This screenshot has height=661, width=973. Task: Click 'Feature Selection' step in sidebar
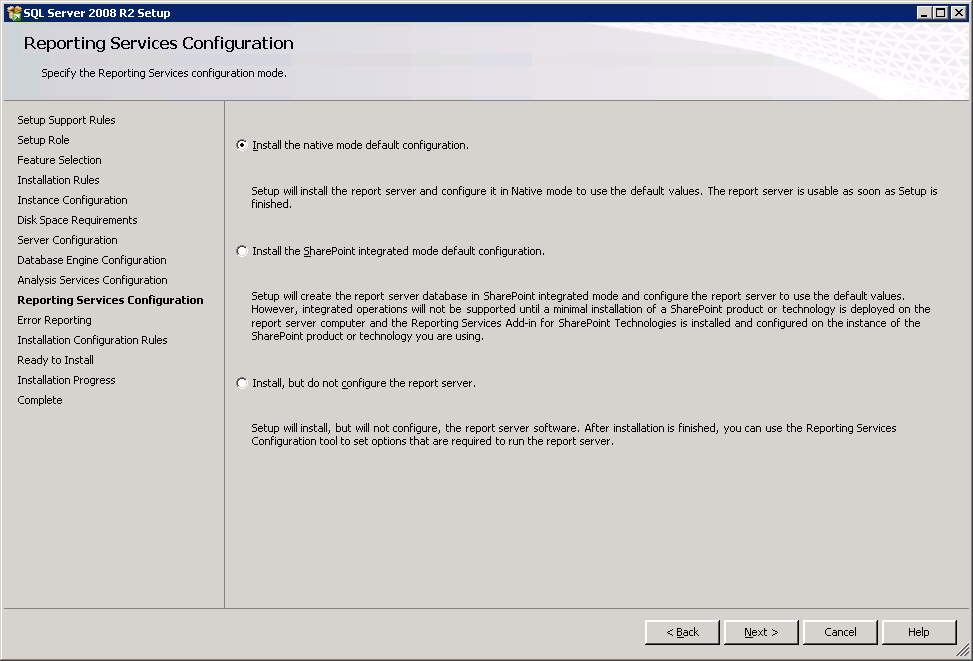click(59, 160)
